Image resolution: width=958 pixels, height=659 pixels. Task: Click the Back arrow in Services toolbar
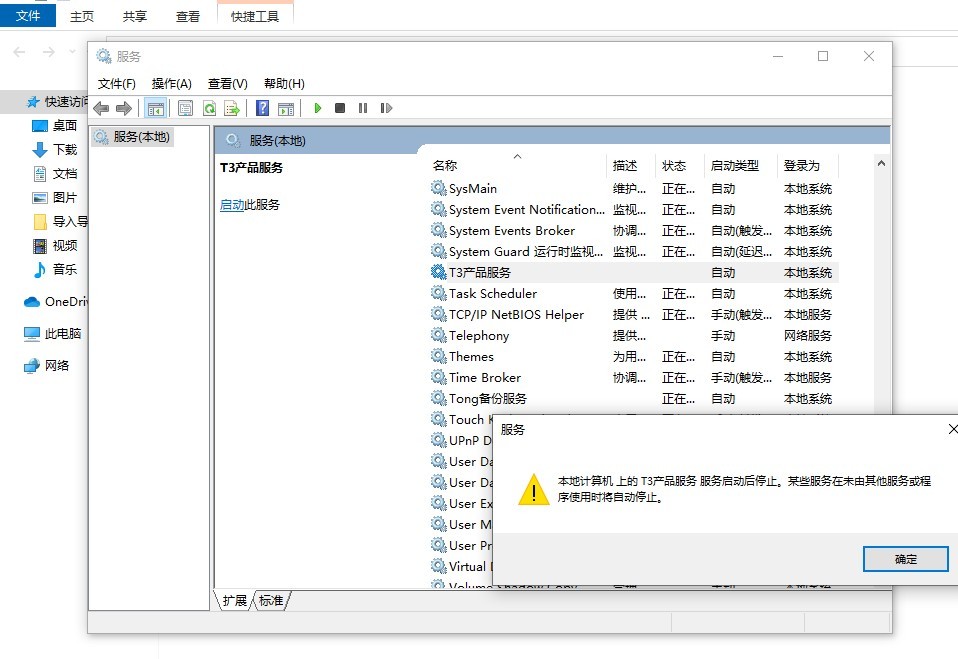101,109
